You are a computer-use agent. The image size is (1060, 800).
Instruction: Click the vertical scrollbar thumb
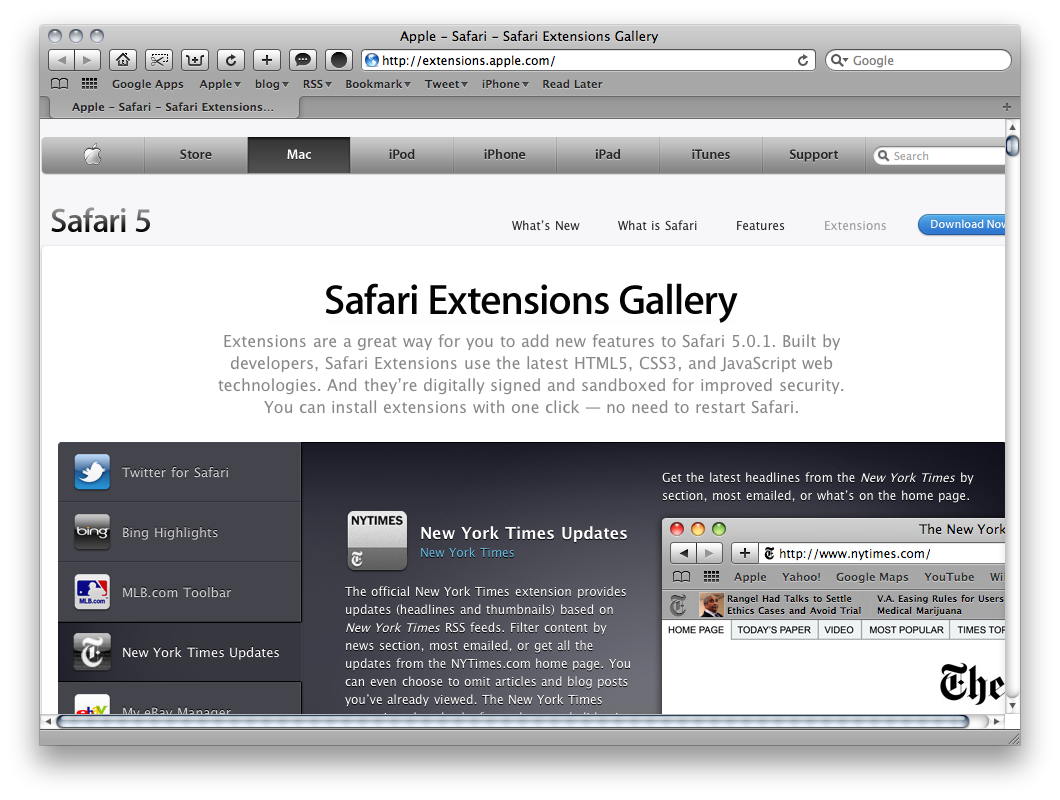coord(1012,145)
